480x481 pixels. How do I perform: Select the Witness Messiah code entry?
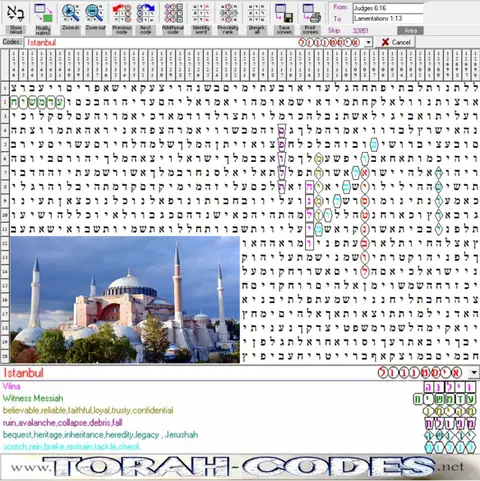coord(33,398)
